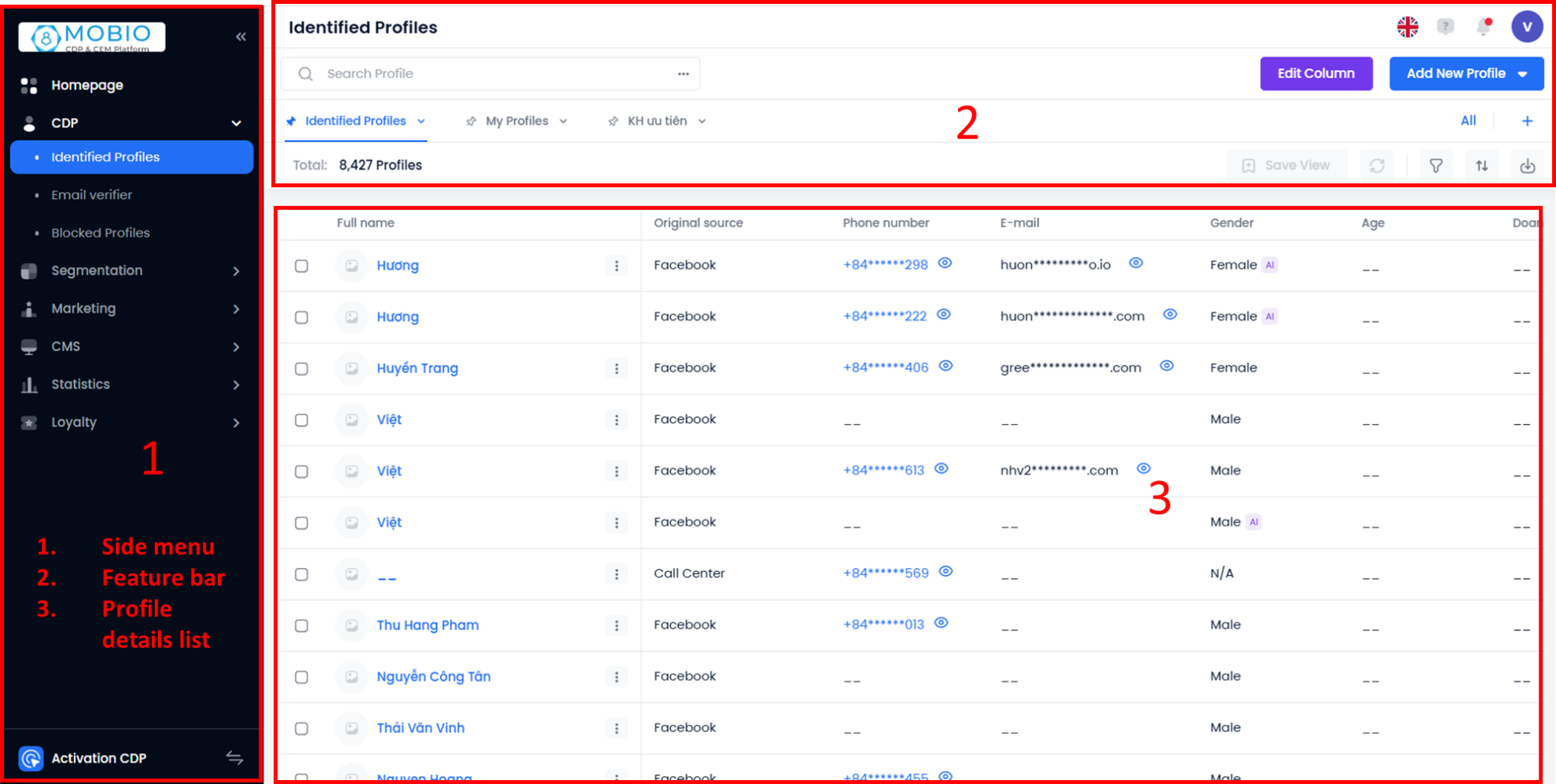This screenshot has height=784, width=1556.
Task: Add a new view tab with plus icon
Action: pos(1527,121)
